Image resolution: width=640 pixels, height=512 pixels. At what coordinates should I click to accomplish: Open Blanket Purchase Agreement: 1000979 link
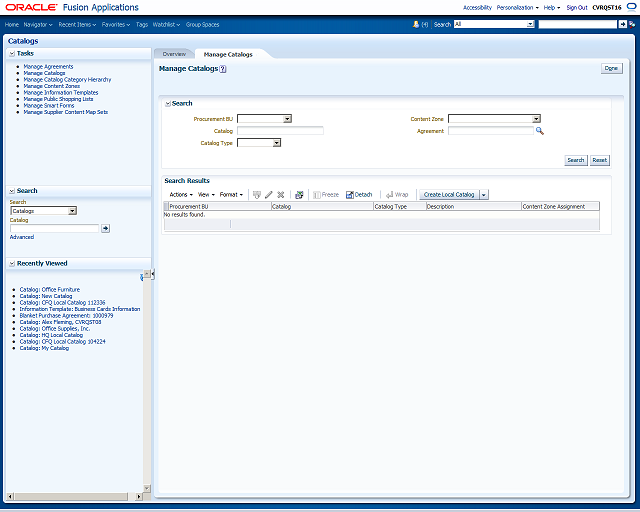pyautogui.click(x=67, y=316)
